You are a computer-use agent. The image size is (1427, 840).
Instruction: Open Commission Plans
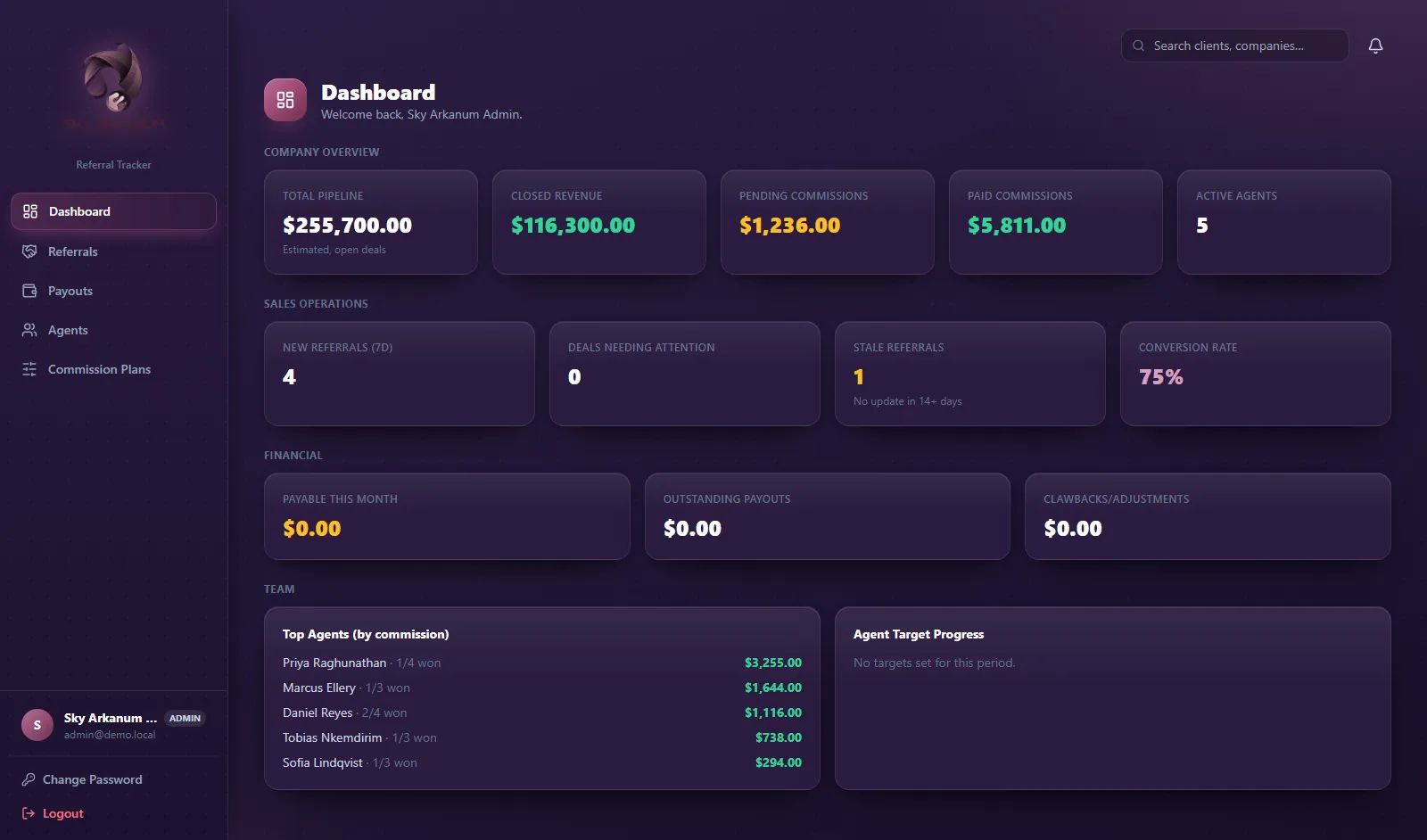point(113,369)
